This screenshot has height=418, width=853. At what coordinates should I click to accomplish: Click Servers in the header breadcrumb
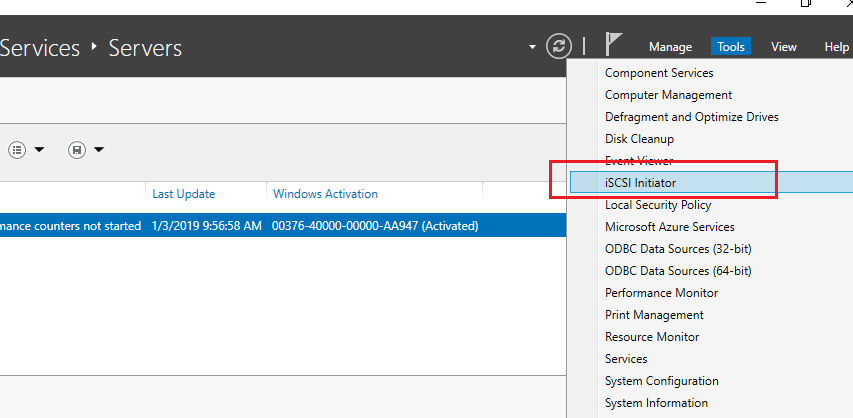pyautogui.click(x=145, y=47)
